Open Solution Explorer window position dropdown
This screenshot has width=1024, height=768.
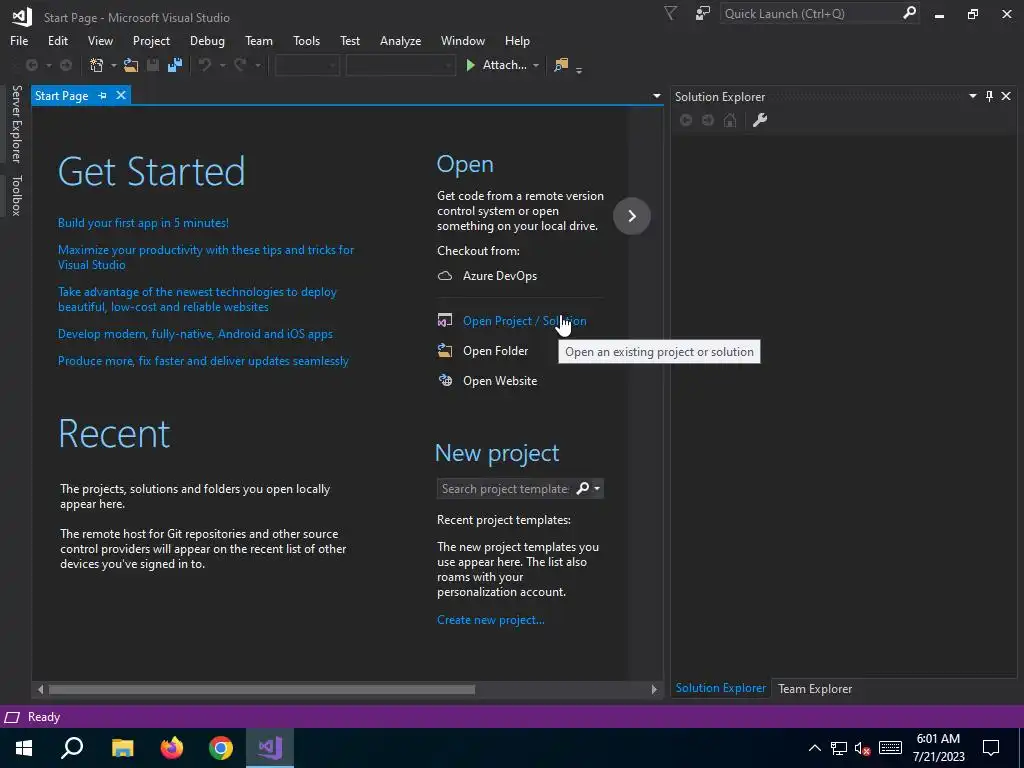pos(972,96)
